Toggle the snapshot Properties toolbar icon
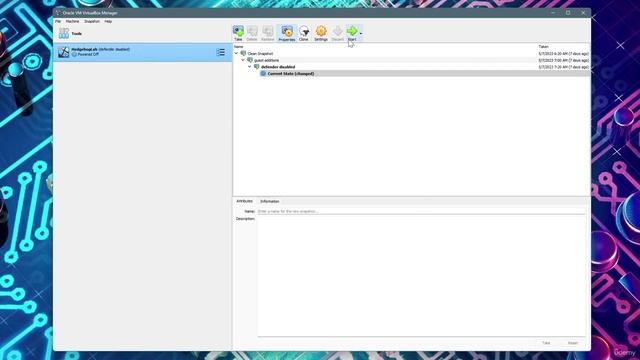The width and height of the screenshot is (640, 360). [287, 33]
